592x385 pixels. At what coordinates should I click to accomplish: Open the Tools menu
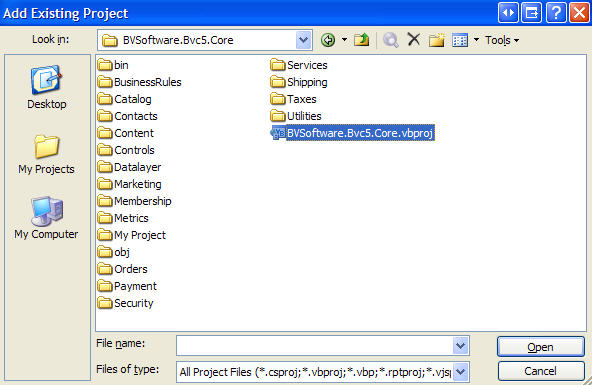pyautogui.click(x=502, y=40)
